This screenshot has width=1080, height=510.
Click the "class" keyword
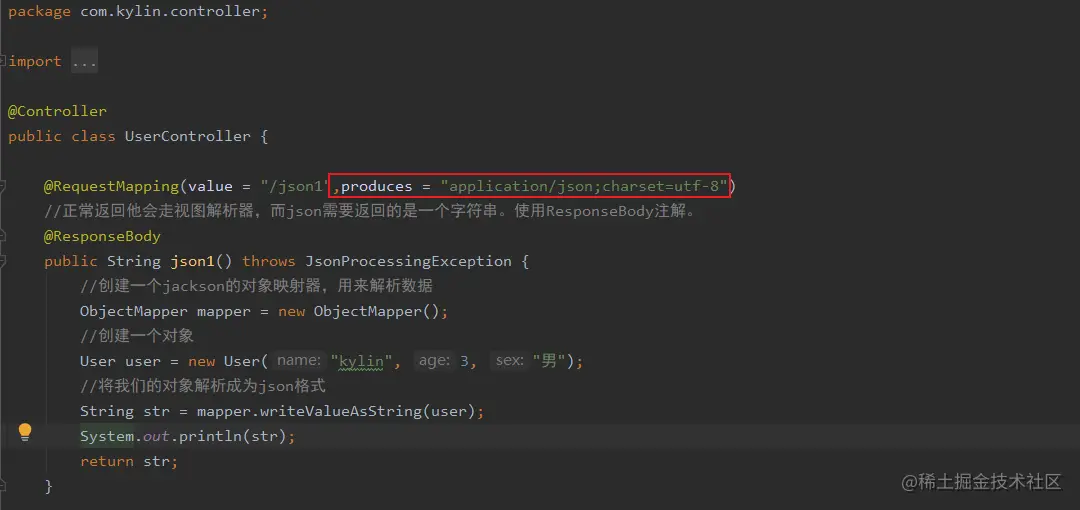click(x=93, y=136)
